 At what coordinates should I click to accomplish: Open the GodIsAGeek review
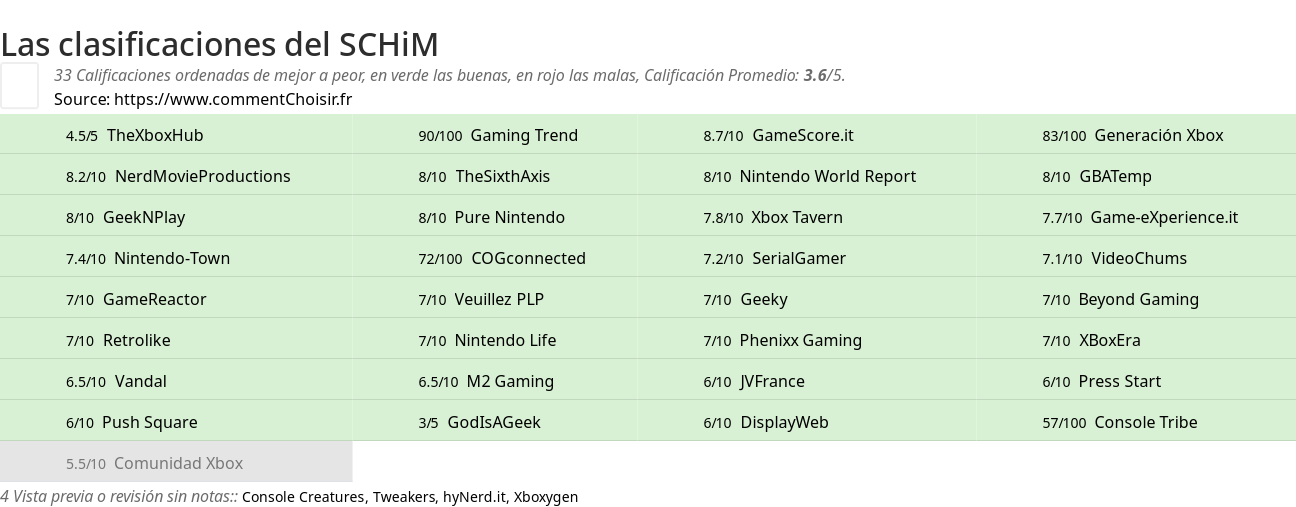[x=494, y=422]
